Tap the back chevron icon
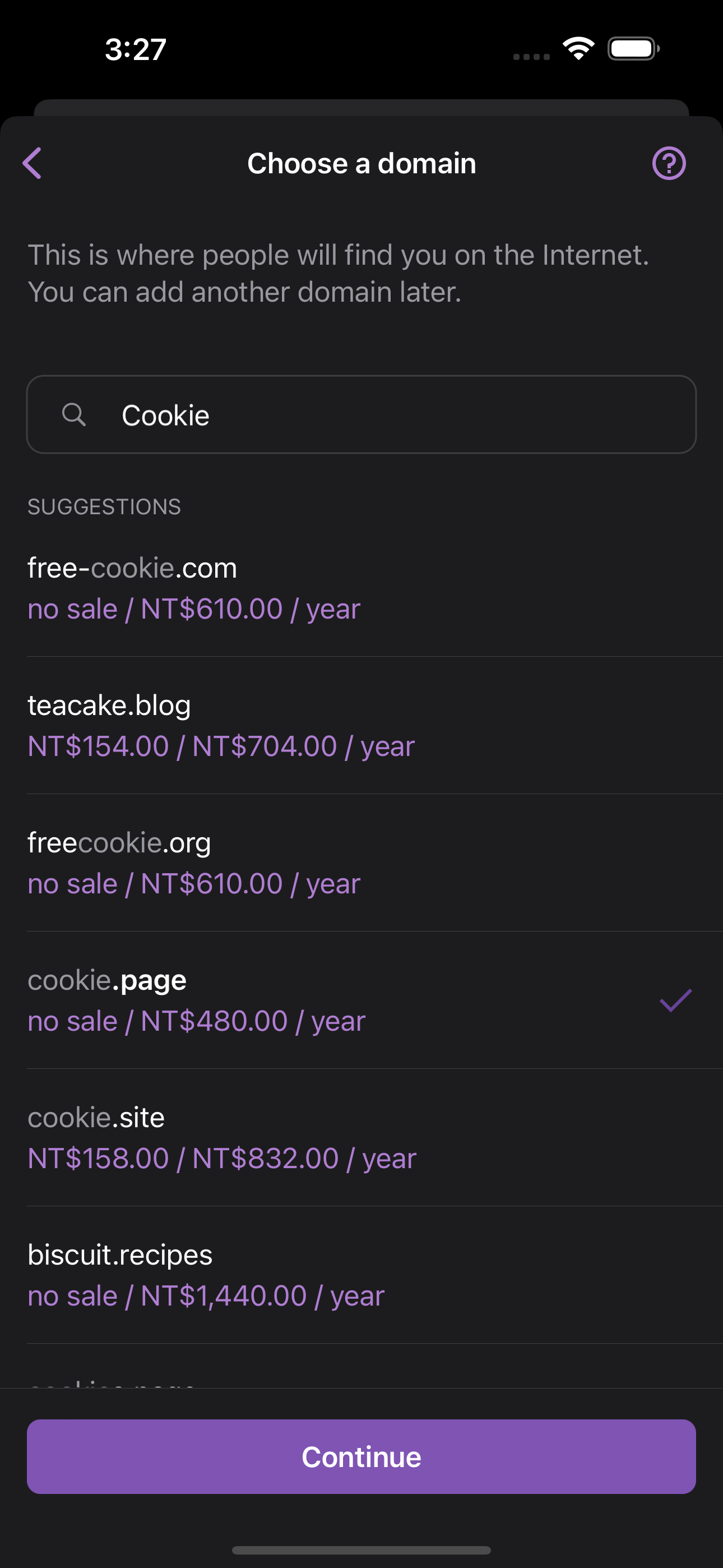The image size is (723, 1568). [x=33, y=163]
